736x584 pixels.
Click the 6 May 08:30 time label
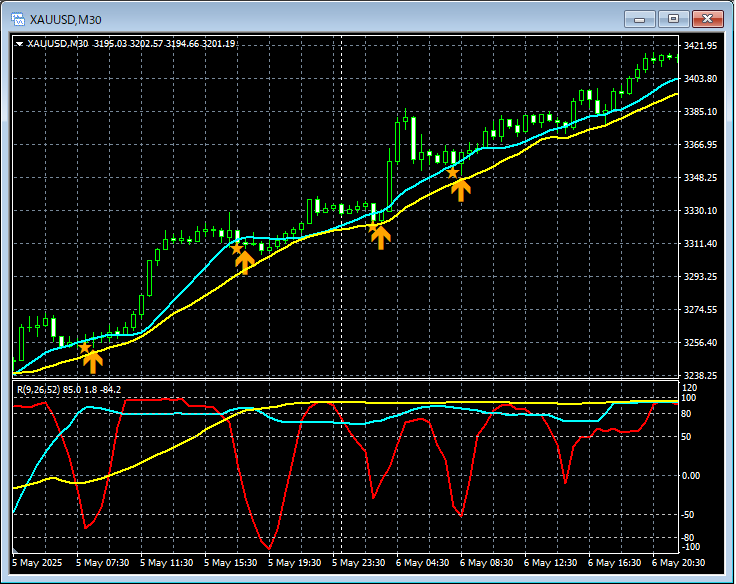486,562
